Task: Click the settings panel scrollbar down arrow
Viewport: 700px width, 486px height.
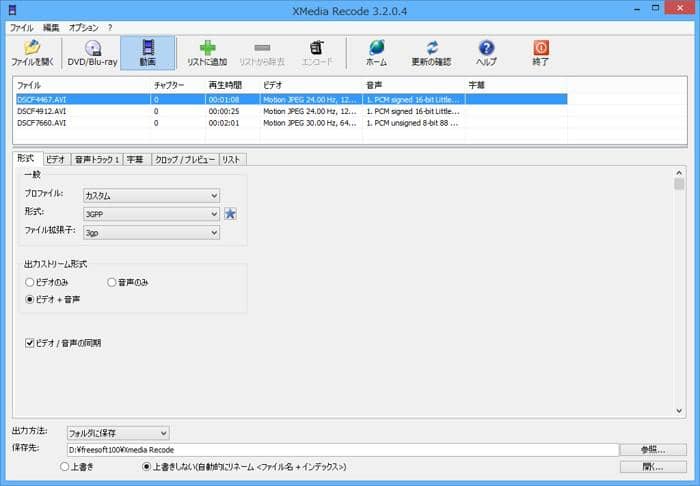Action: (679, 411)
